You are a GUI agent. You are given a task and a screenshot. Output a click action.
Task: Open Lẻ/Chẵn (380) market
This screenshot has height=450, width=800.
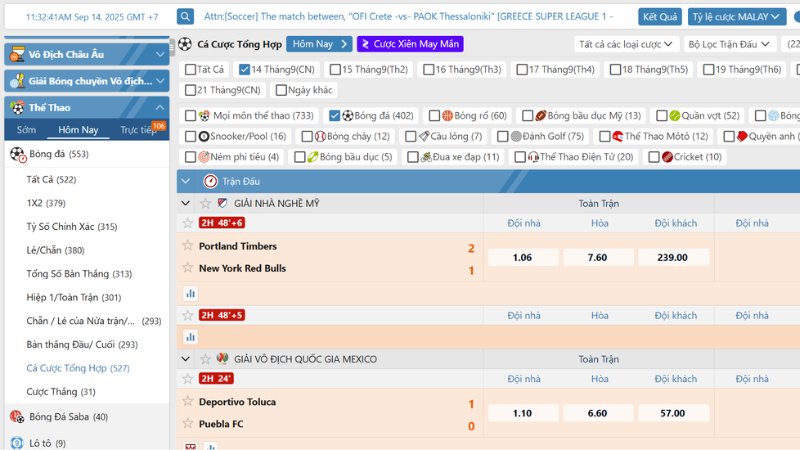[56, 250]
